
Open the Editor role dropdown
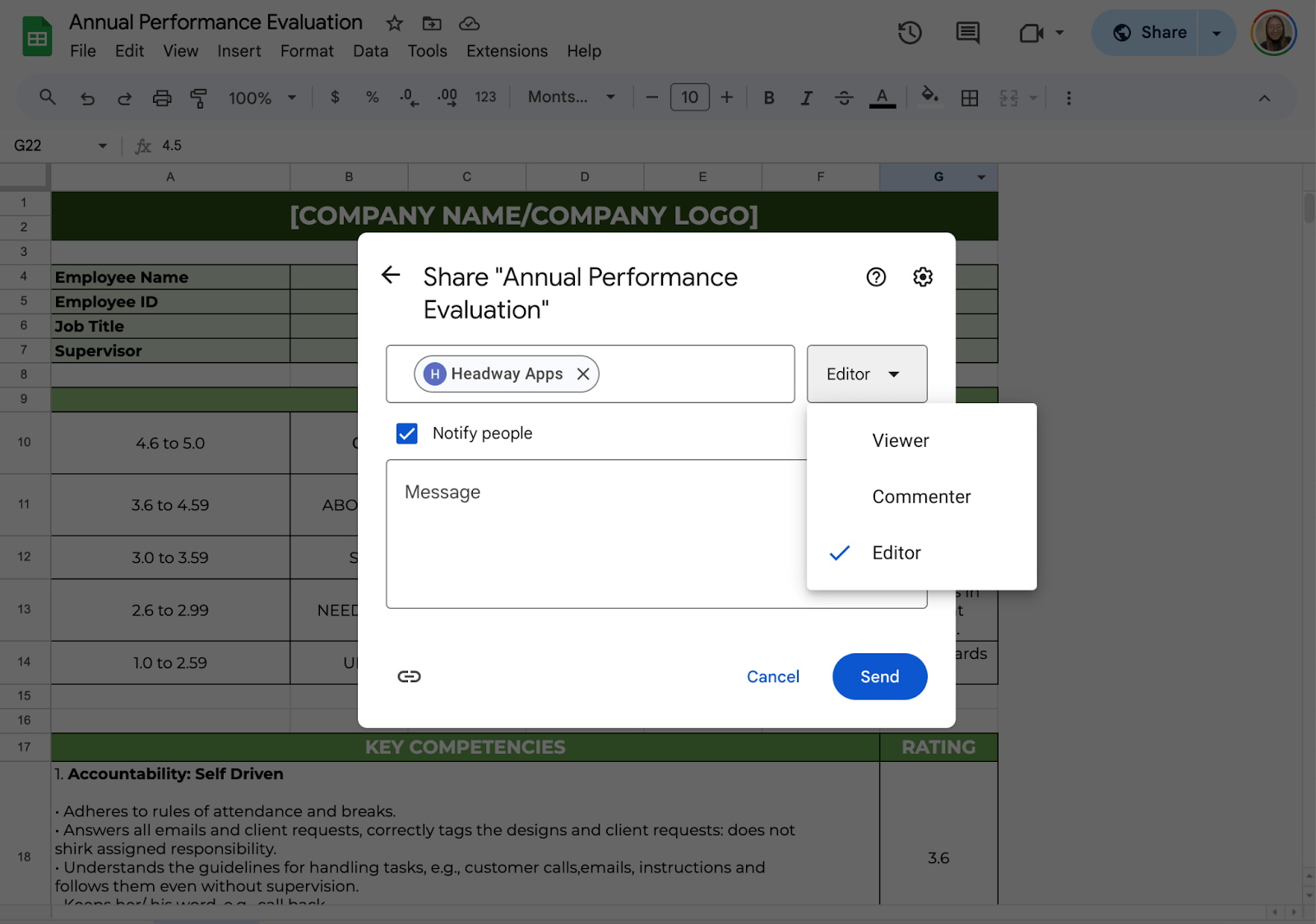point(867,374)
